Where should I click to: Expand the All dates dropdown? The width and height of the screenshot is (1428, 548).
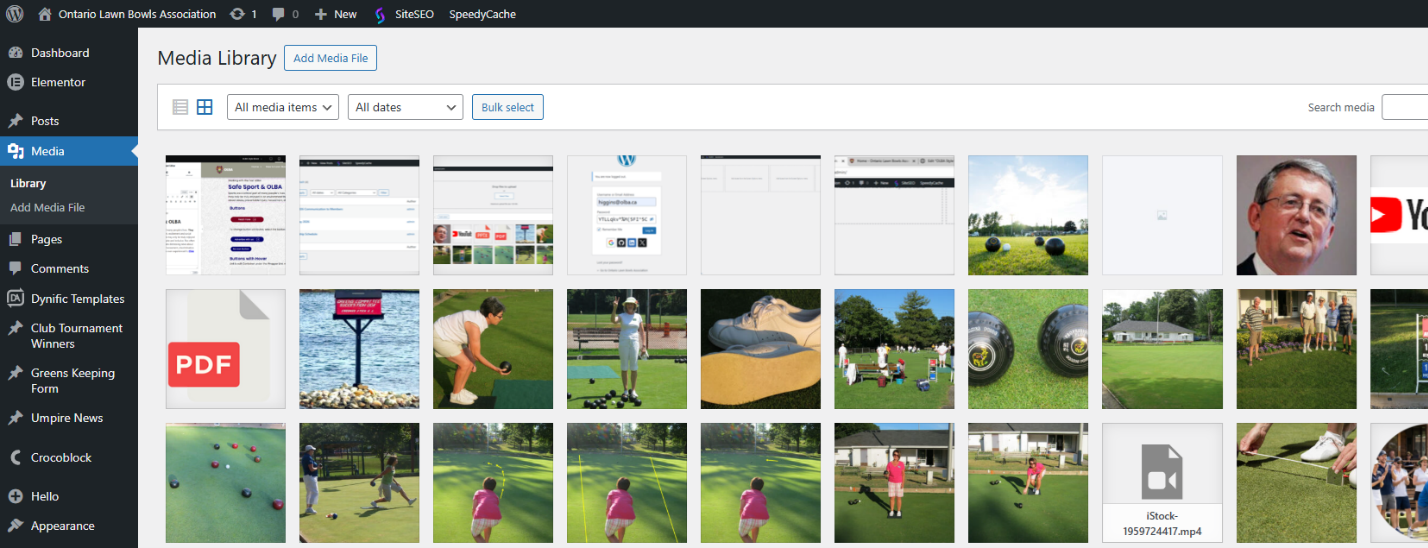pos(405,107)
